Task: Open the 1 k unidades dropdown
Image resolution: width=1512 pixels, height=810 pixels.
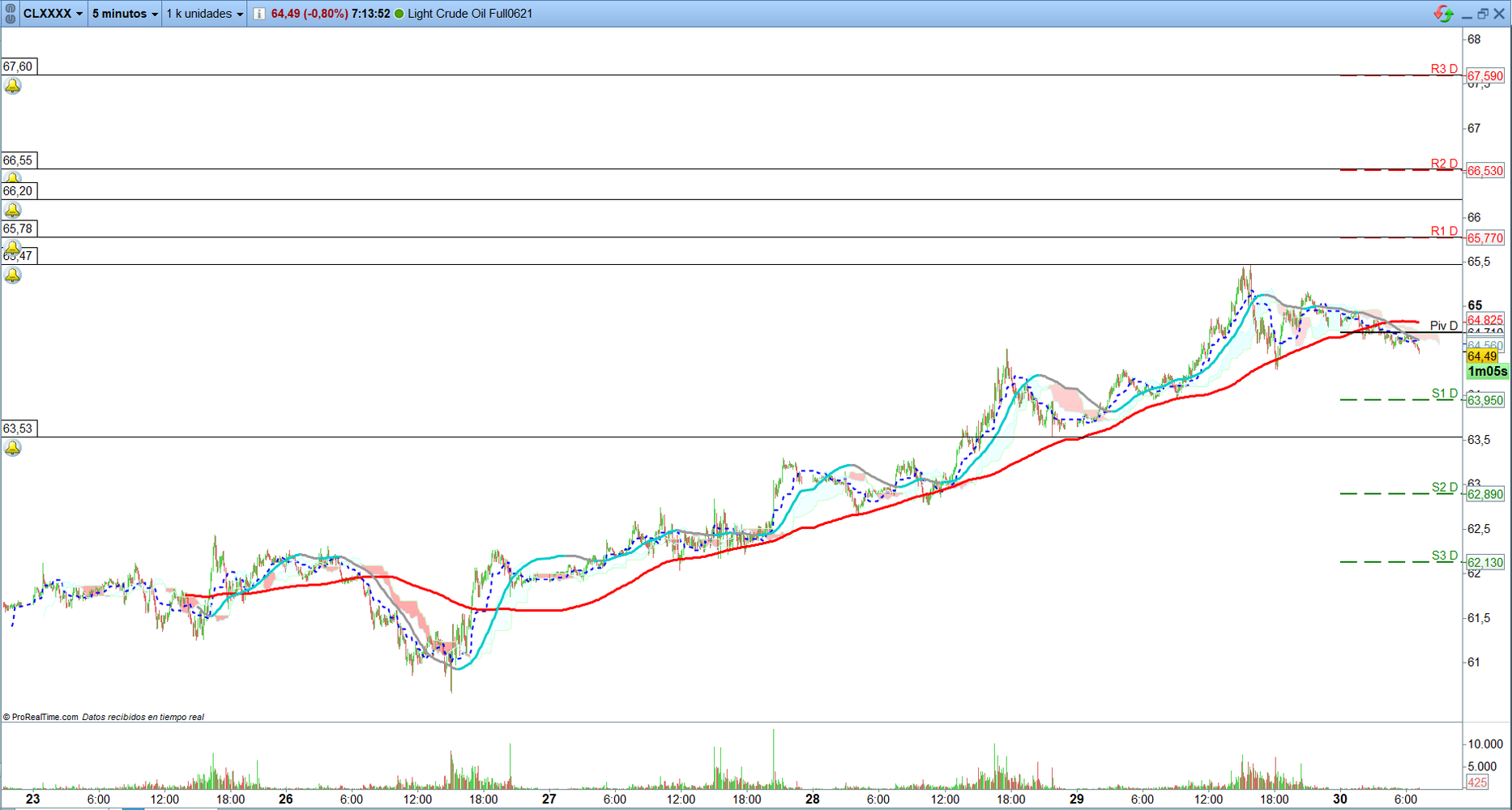Action: tap(204, 14)
